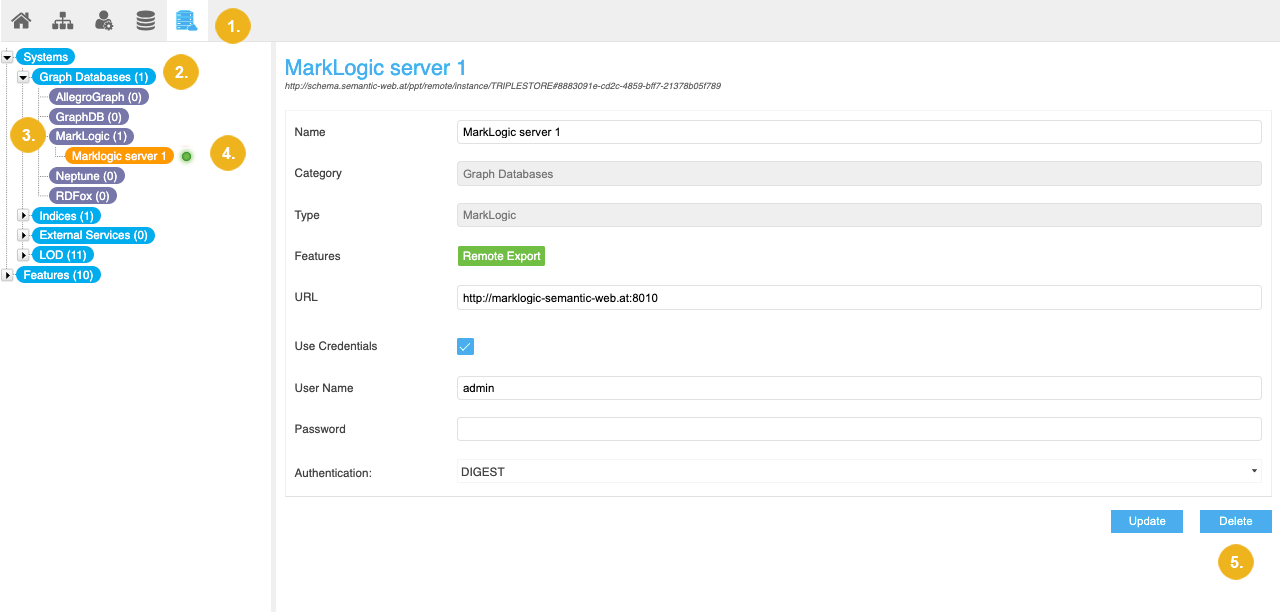Expand the LOD tree node
Screen dimensions: 1280x612
(x=24, y=255)
